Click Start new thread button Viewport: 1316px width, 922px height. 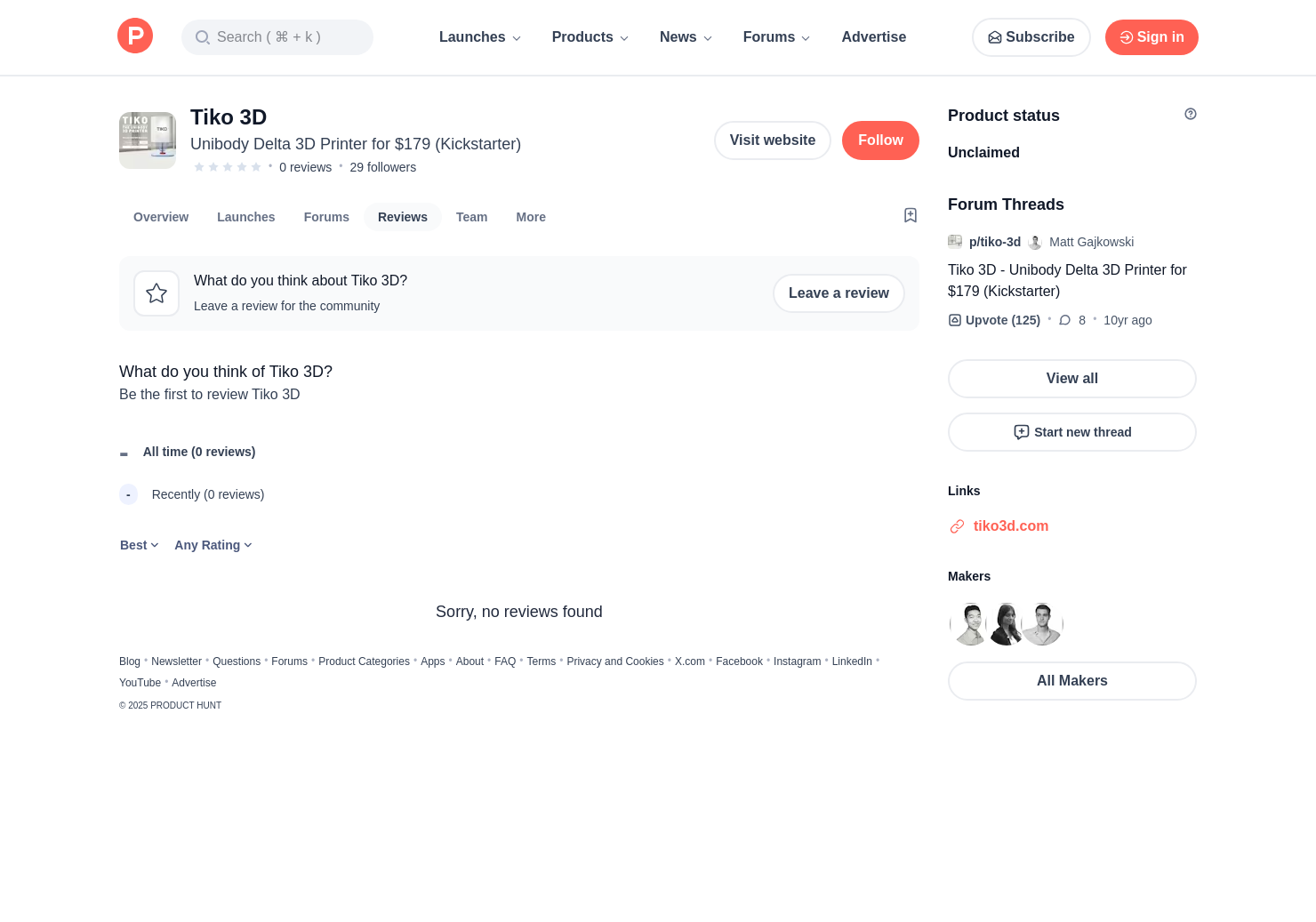tap(1072, 432)
